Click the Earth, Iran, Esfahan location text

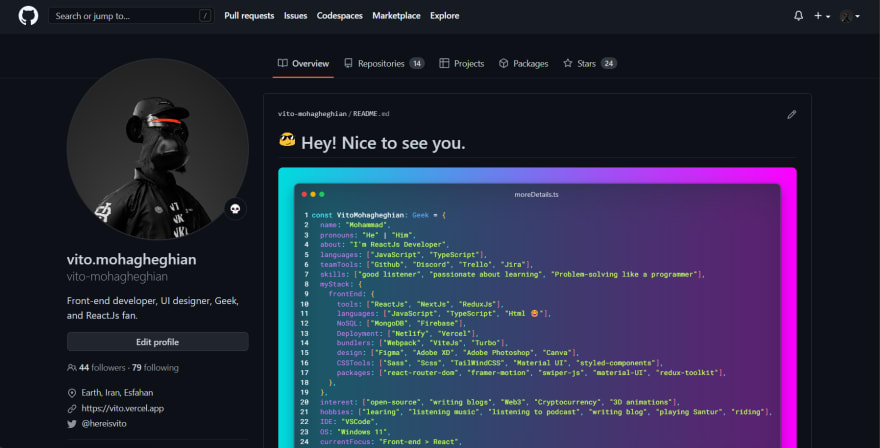117,392
